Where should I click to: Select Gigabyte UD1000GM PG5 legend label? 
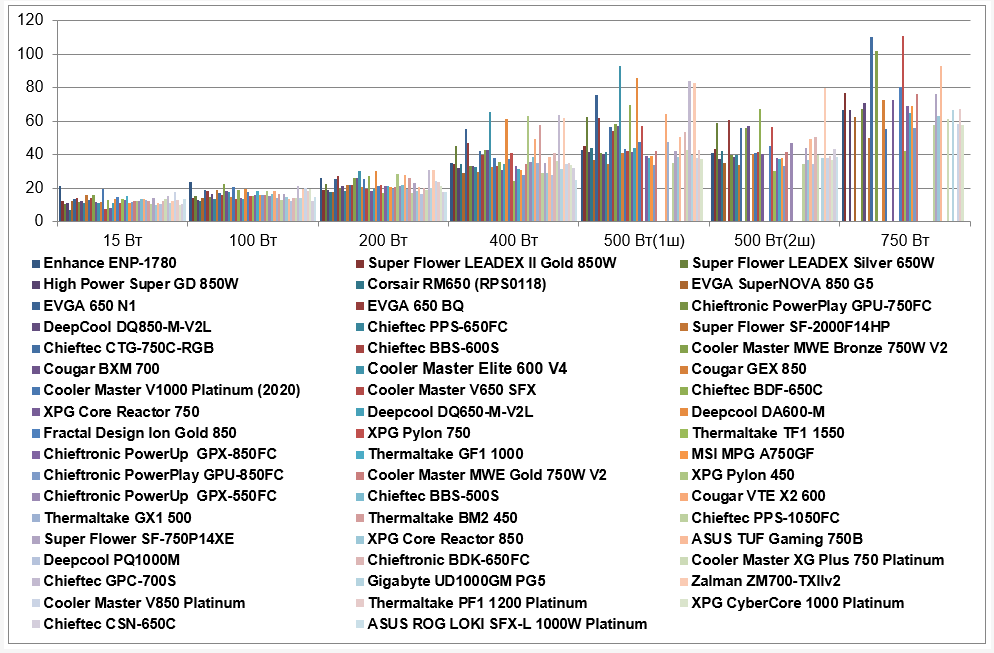pyautogui.click(x=456, y=581)
